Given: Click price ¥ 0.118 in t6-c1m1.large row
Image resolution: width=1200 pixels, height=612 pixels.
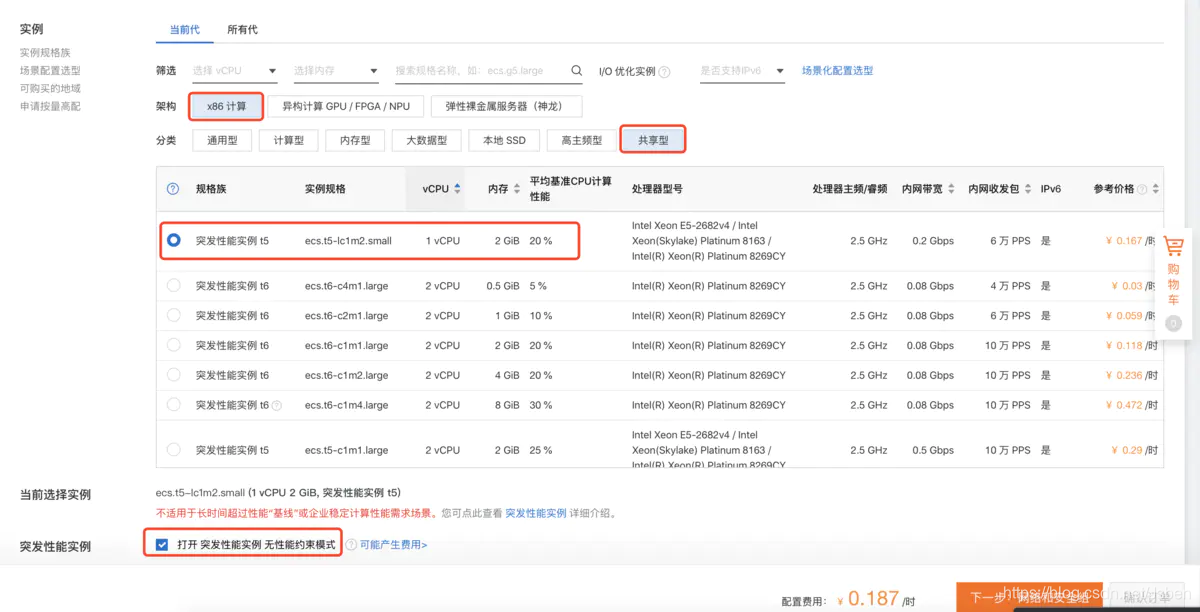Looking at the screenshot, I should point(1124,345).
